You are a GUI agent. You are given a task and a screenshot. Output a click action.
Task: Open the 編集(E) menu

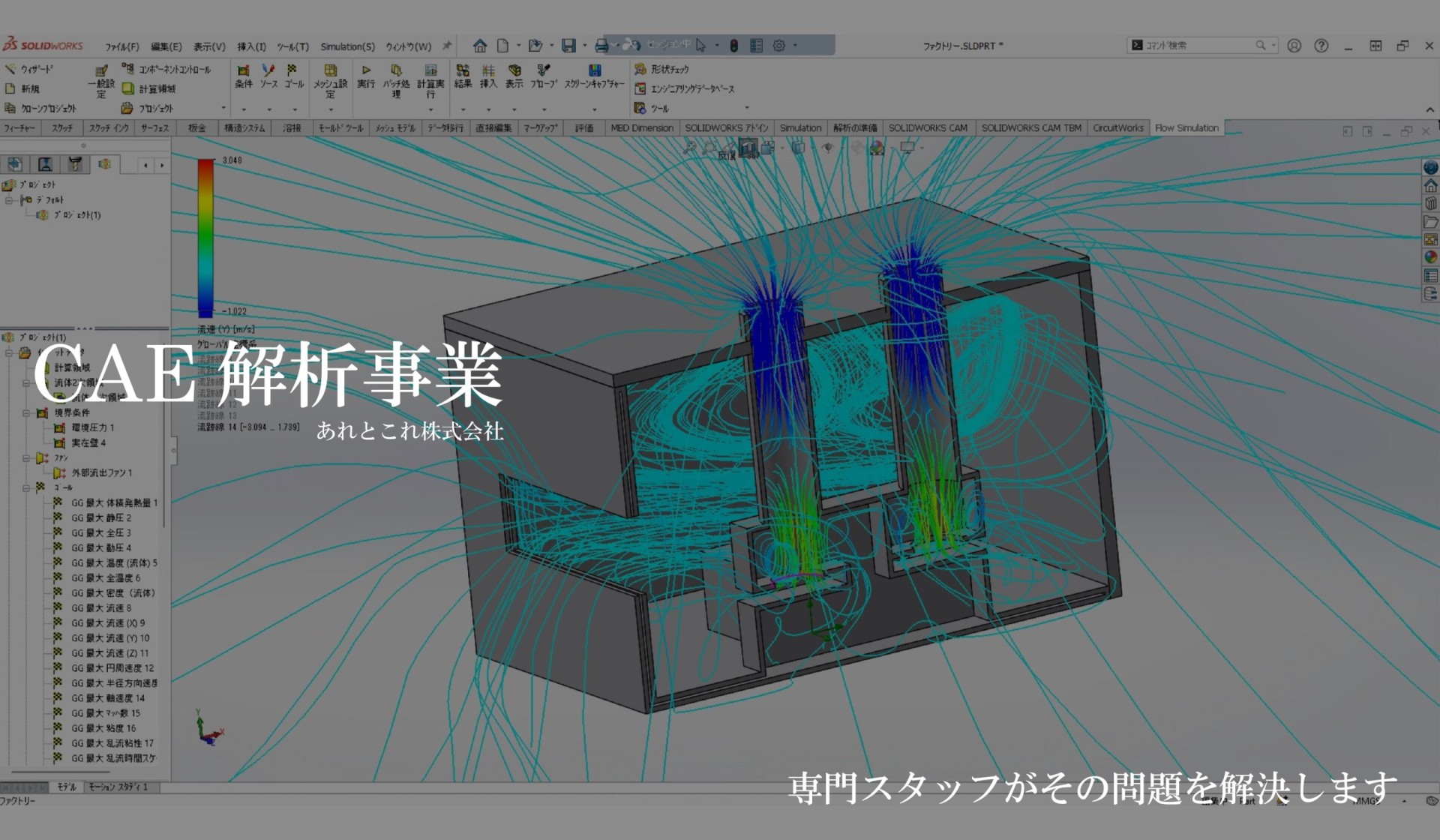coord(166,46)
